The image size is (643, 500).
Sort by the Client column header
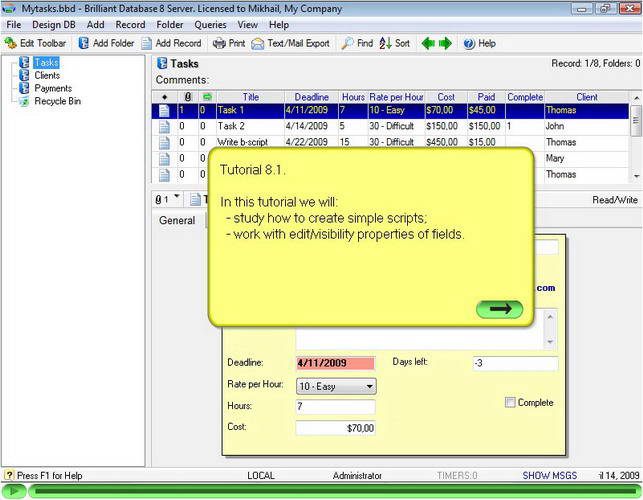[x=587, y=97]
